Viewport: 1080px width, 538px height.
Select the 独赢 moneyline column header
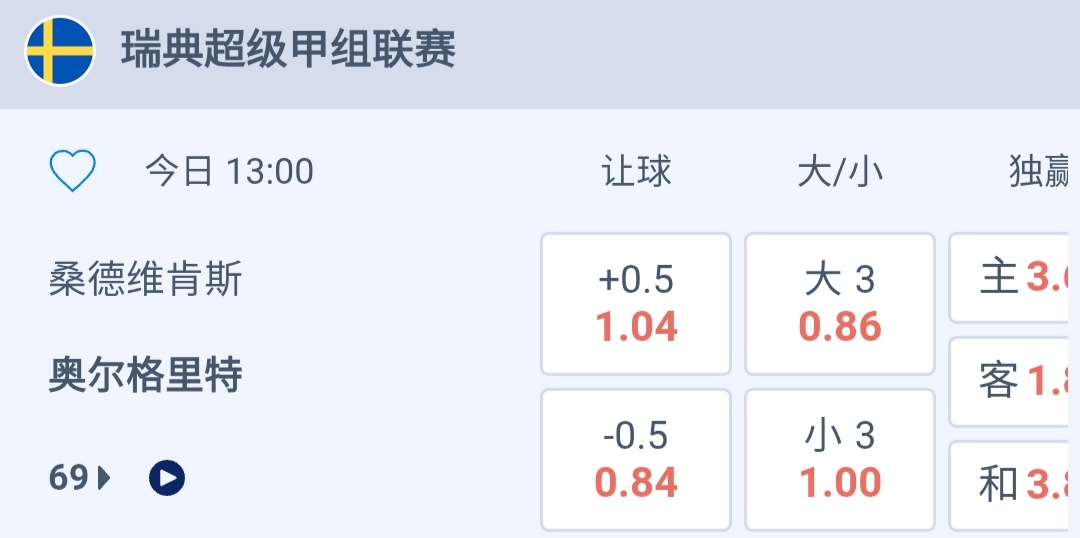[1042, 172]
